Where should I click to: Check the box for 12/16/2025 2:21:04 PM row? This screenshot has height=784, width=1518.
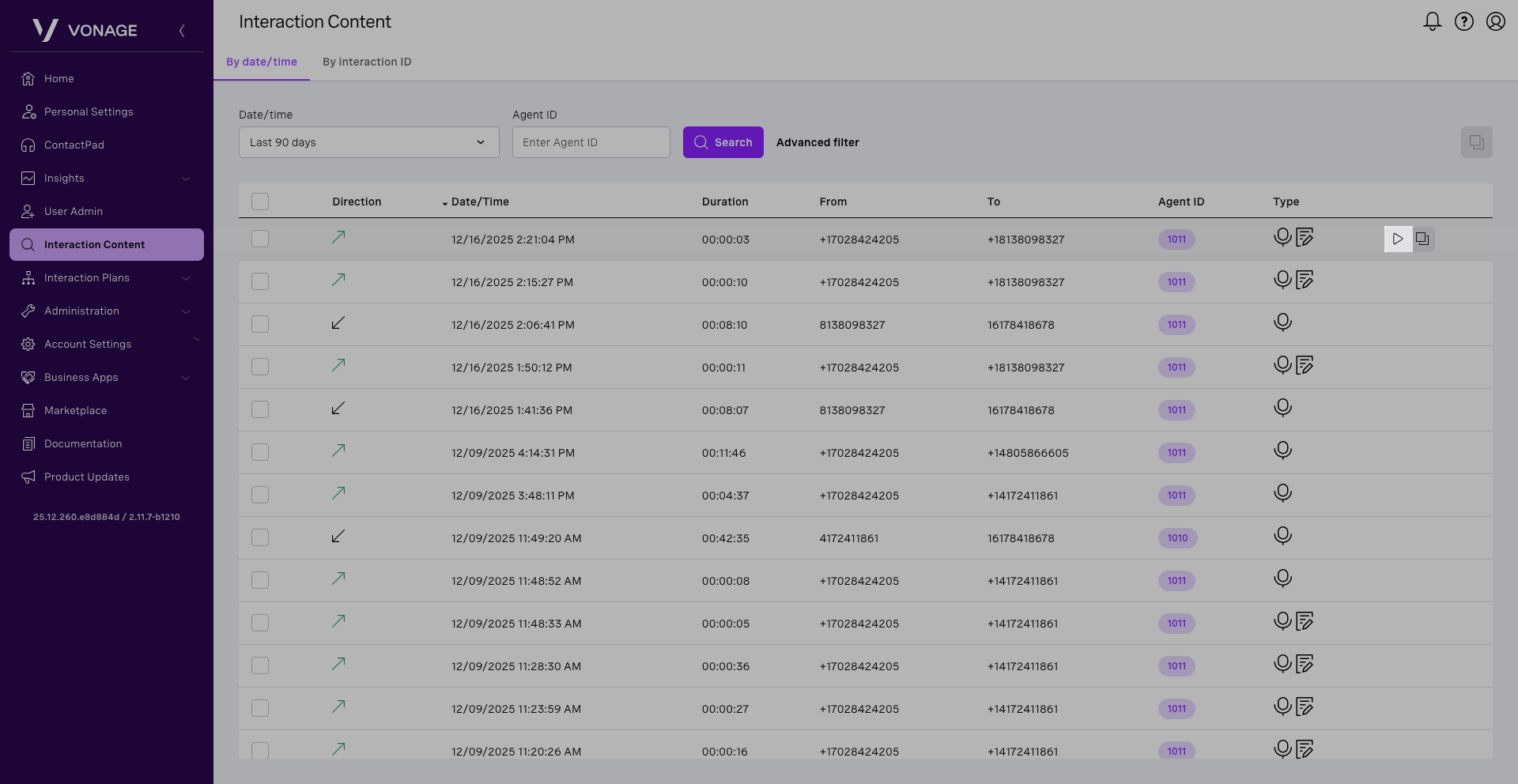(x=260, y=239)
